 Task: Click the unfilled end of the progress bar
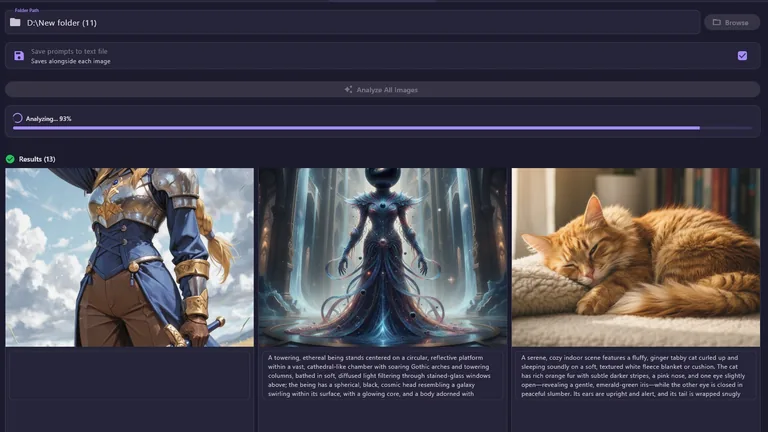pyautogui.click(x=726, y=128)
